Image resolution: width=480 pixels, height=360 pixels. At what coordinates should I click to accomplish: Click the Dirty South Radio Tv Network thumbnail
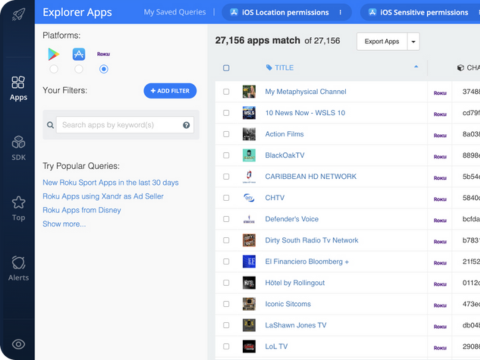[x=249, y=240]
